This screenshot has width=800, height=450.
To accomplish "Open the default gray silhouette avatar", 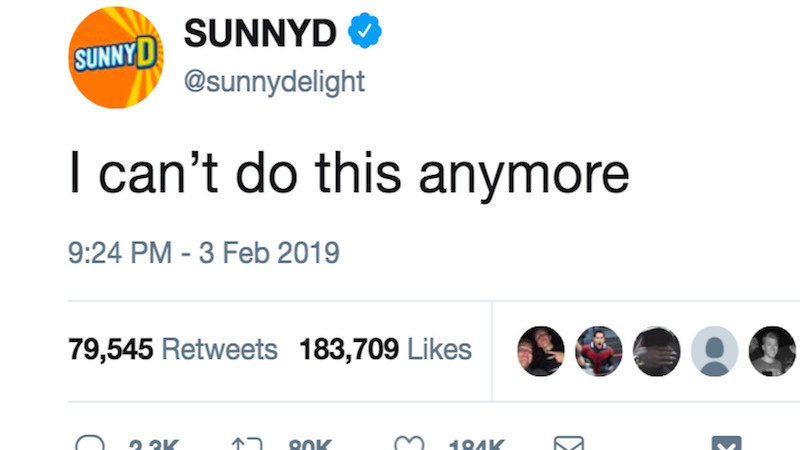I will coord(714,351).
